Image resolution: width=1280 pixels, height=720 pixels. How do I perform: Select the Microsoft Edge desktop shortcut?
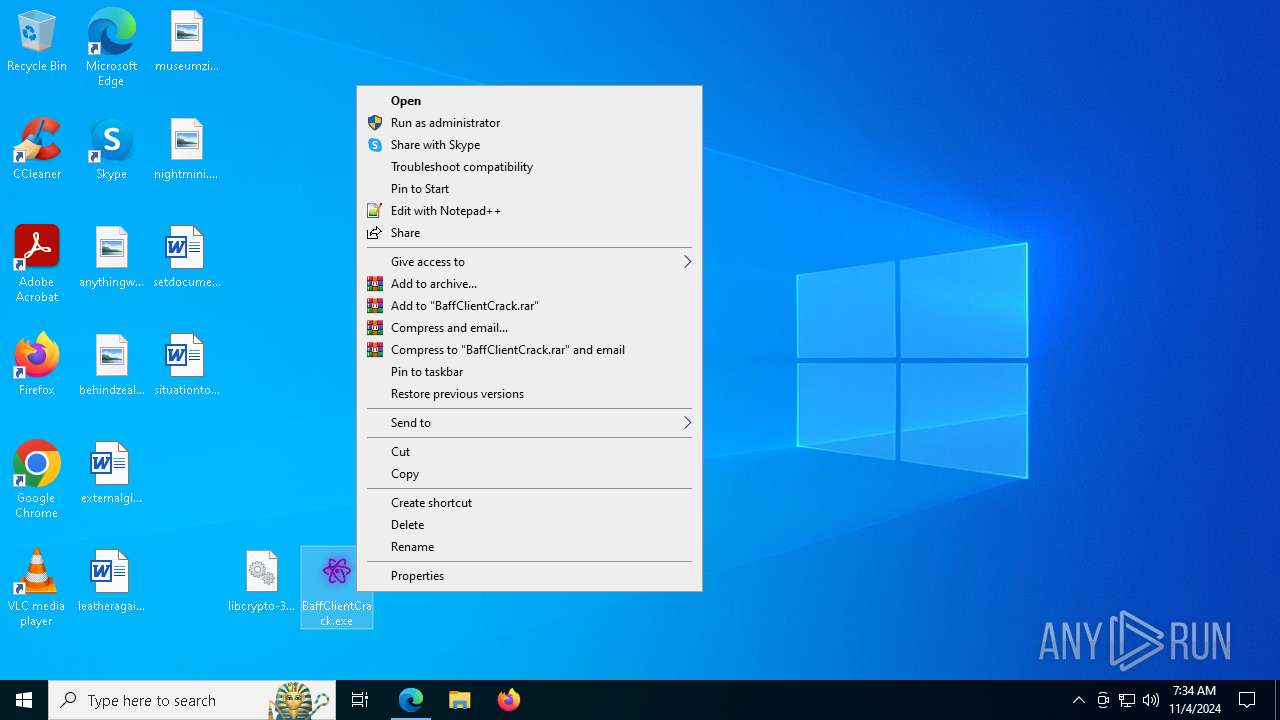(x=111, y=48)
